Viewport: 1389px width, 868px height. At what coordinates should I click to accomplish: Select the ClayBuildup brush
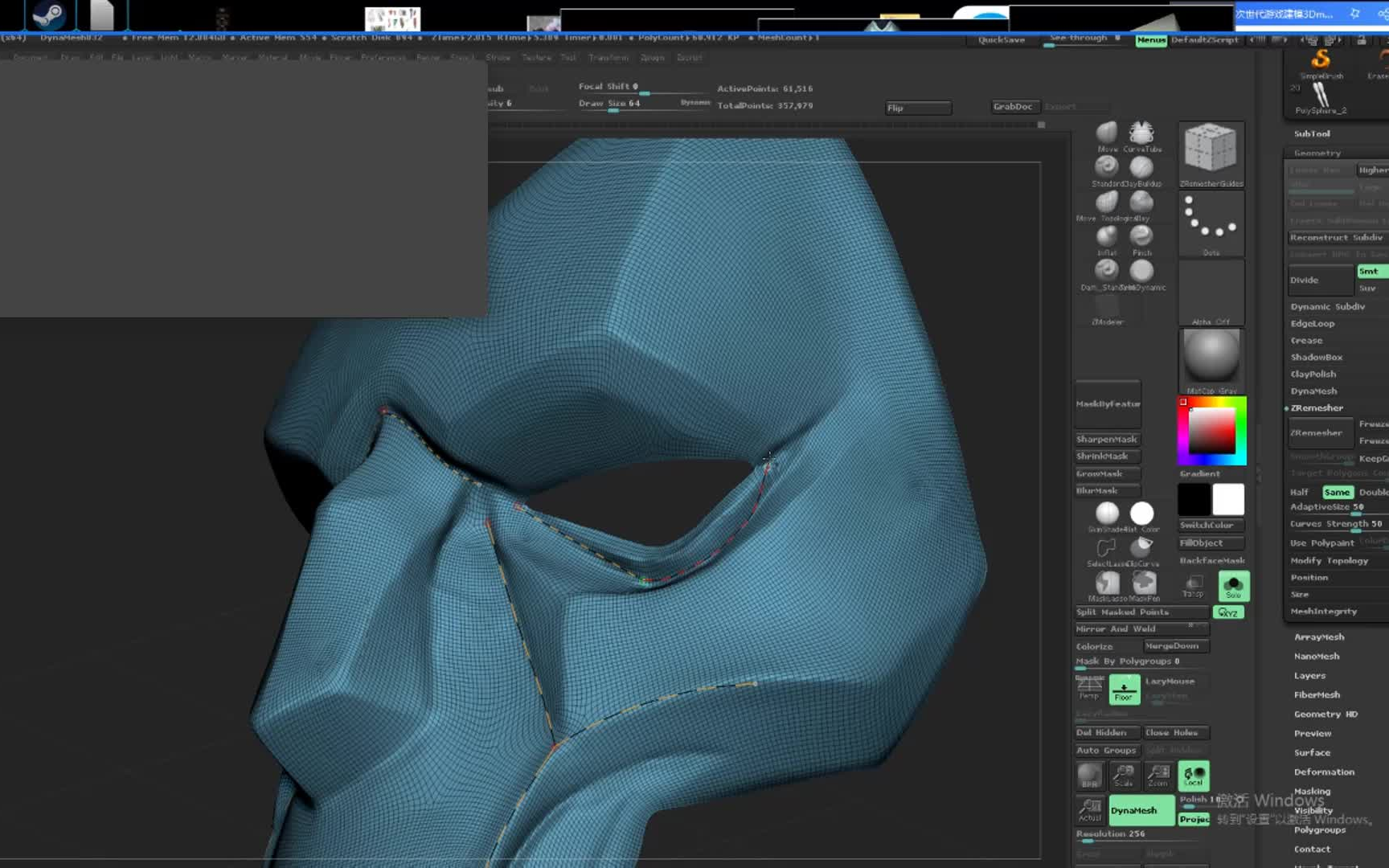pos(1142,166)
